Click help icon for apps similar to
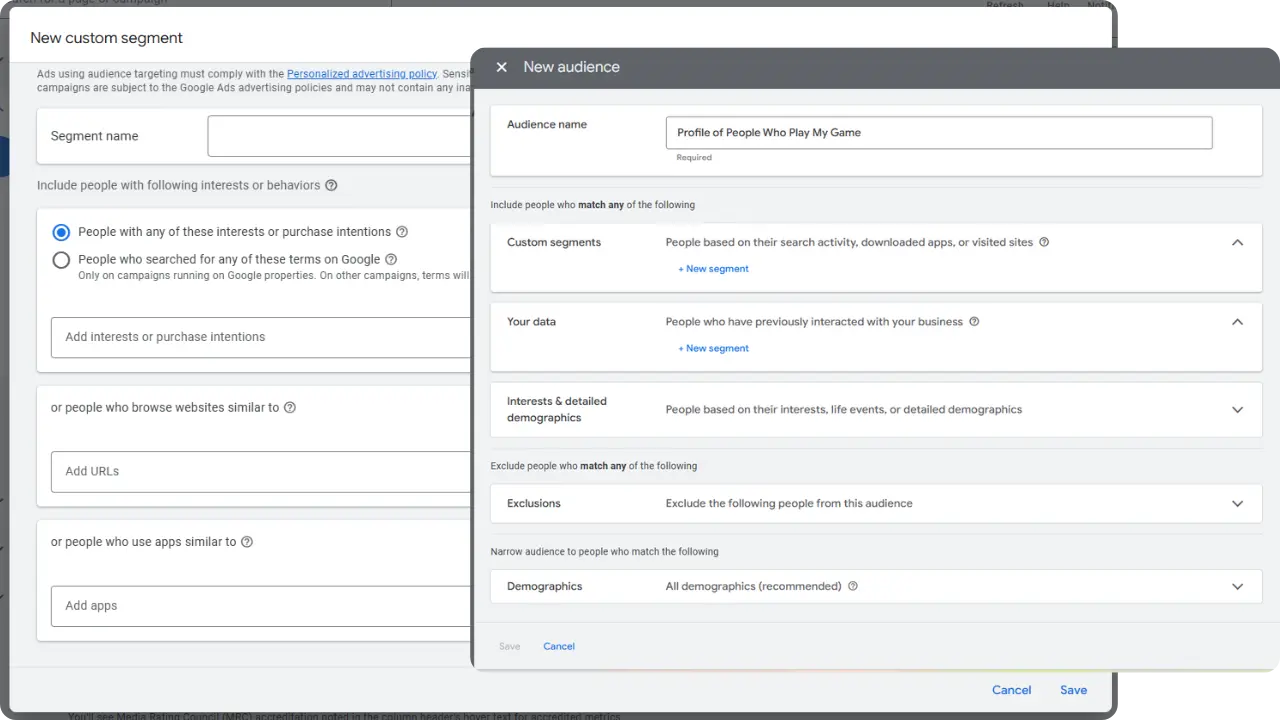The image size is (1280, 720). click(247, 542)
